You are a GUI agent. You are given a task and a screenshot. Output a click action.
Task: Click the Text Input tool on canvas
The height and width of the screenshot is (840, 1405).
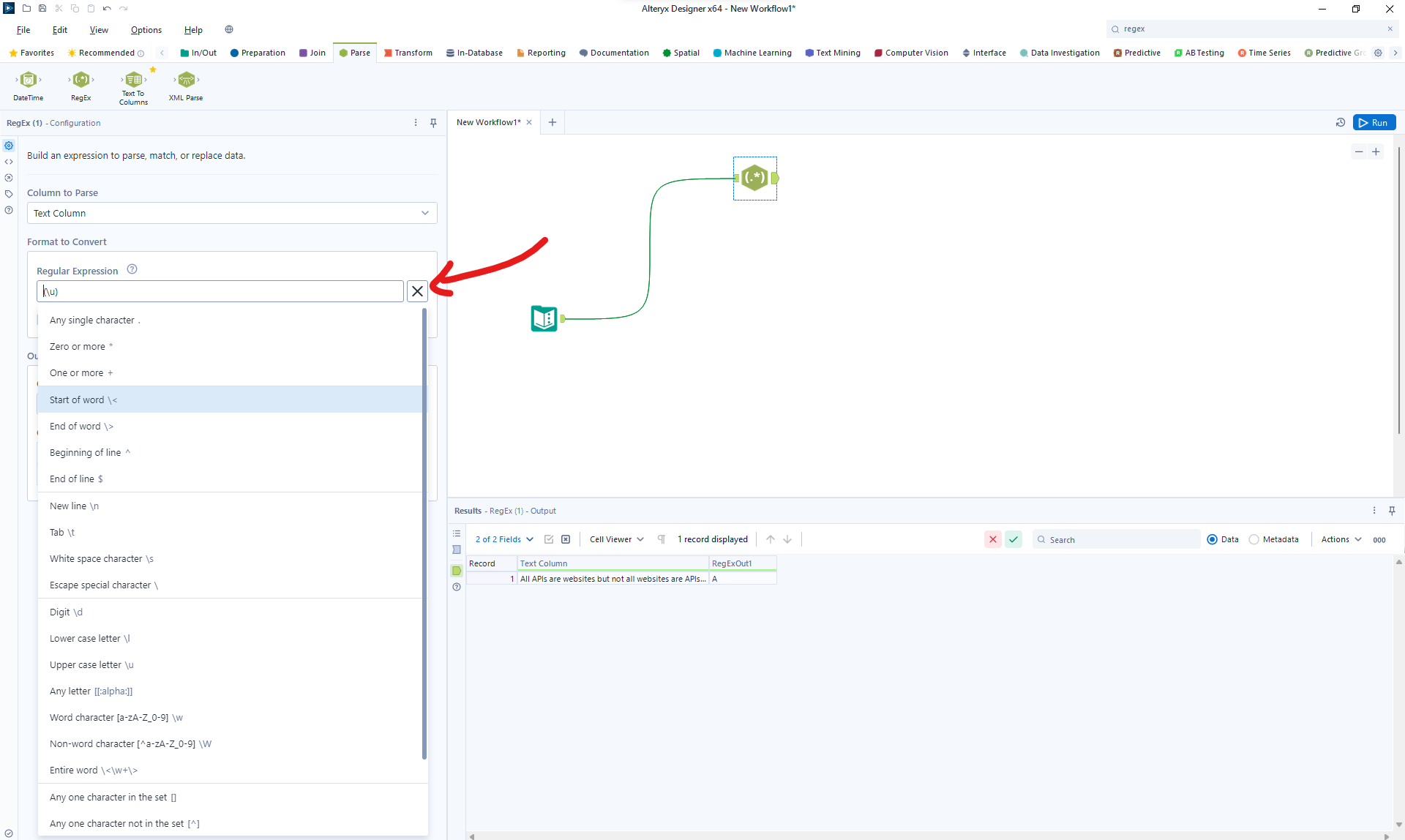tap(544, 318)
